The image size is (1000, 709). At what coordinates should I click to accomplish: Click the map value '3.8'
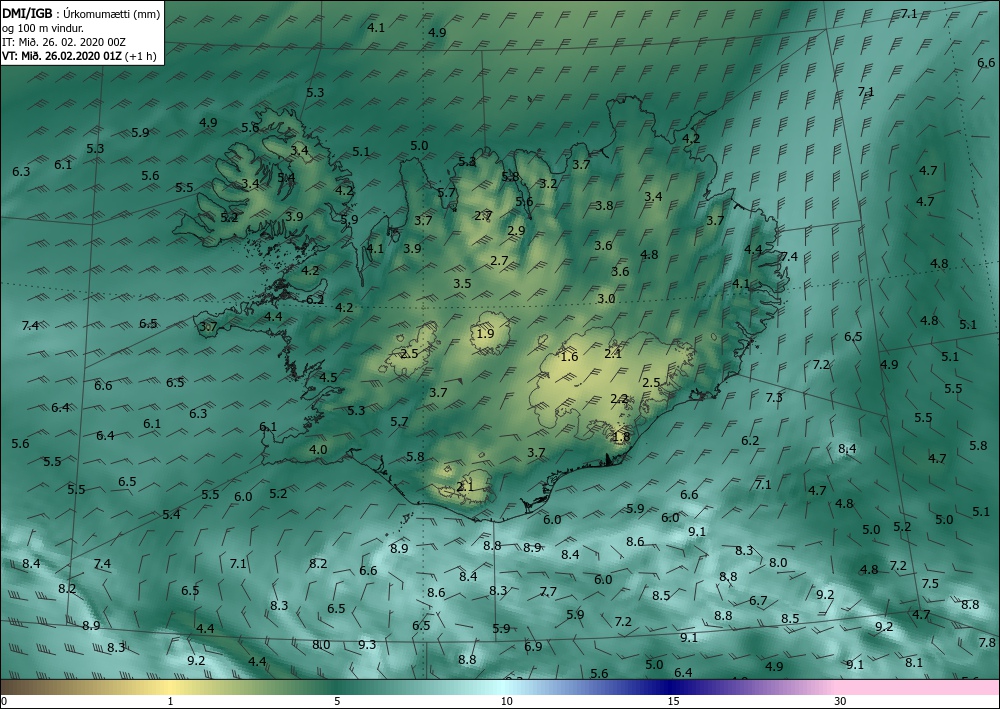click(x=604, y=205)
